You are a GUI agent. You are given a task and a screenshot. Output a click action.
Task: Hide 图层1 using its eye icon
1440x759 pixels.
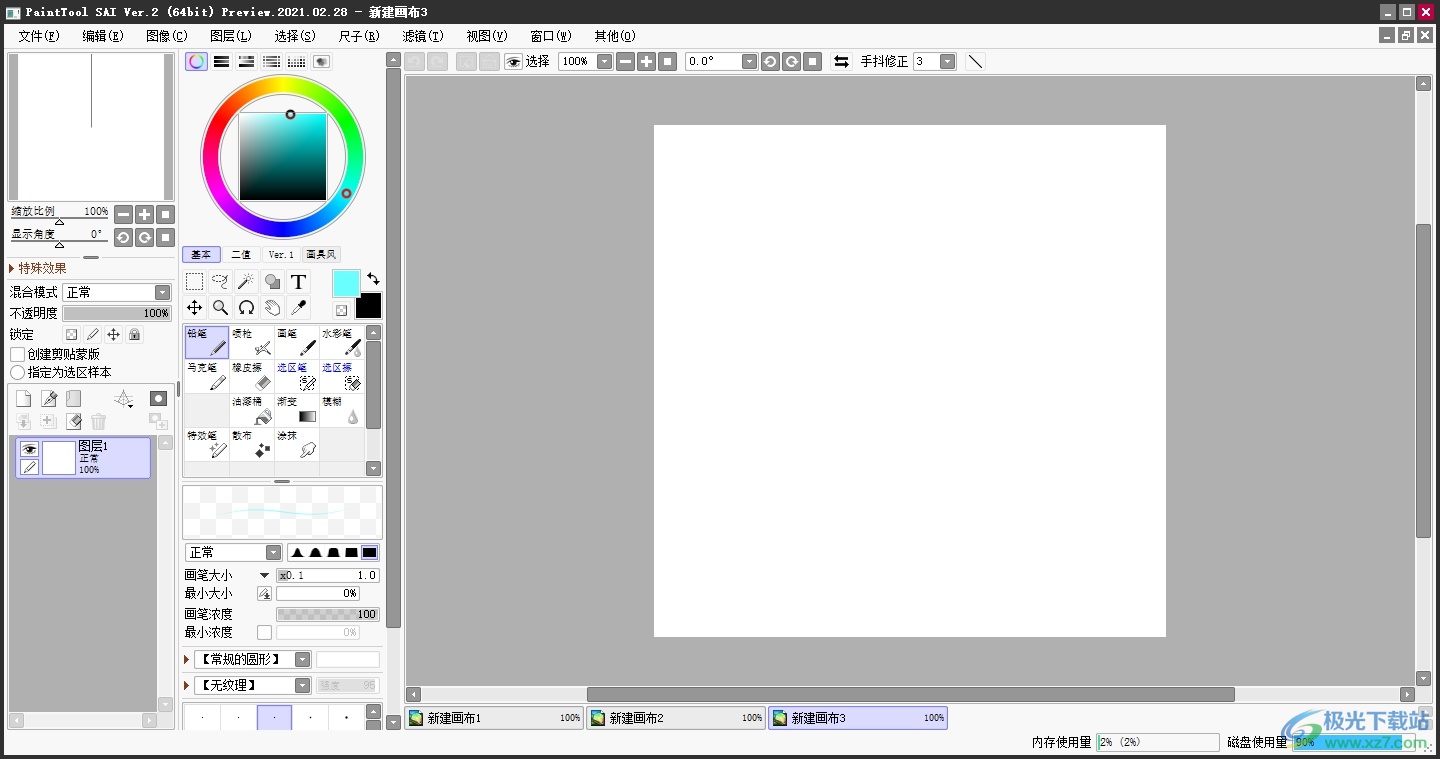coord(29,449)
